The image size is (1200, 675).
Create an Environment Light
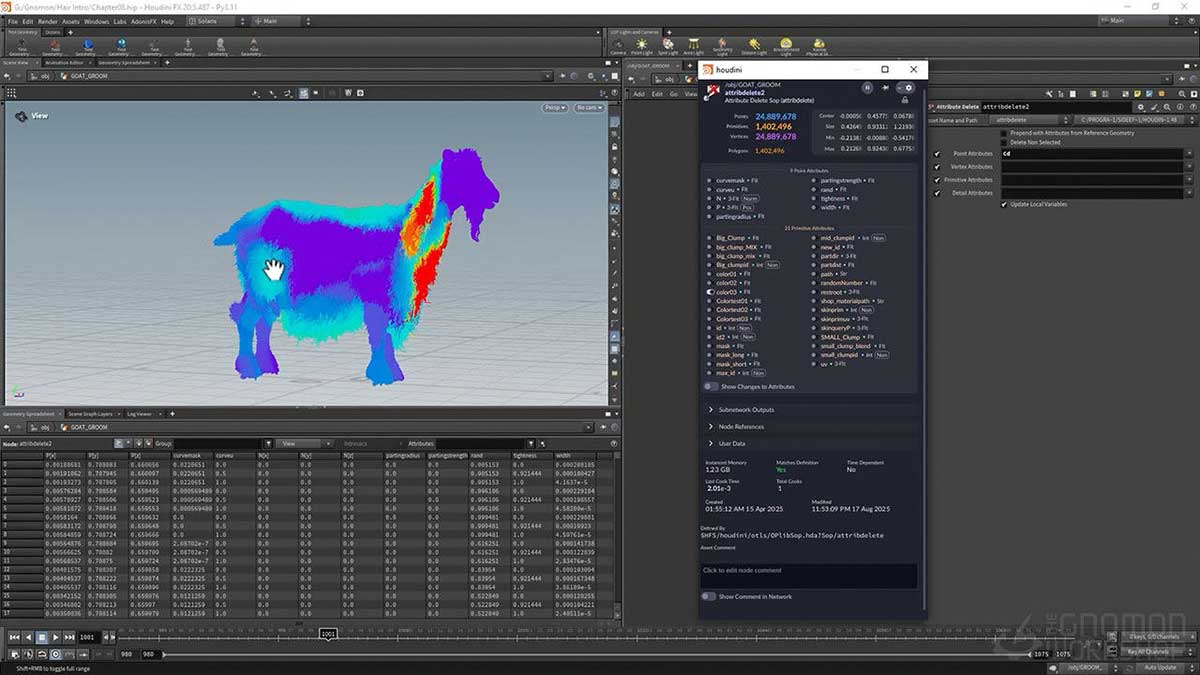tap(785, 42)
